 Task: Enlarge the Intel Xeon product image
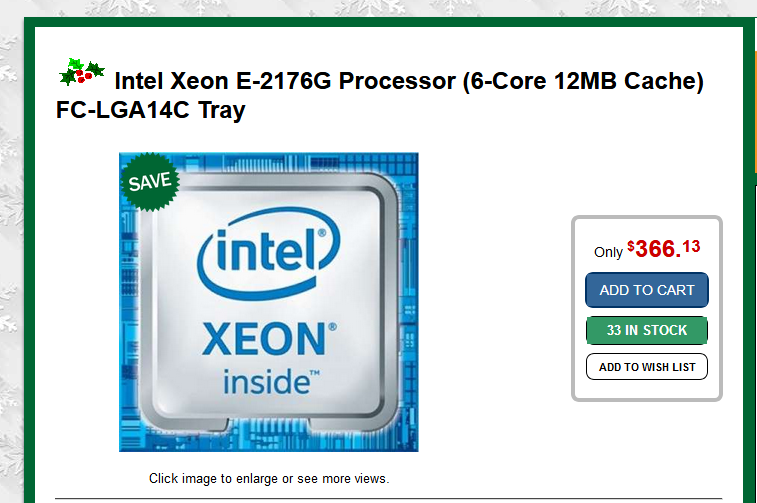pyautogui.click(x=268, y=302)
